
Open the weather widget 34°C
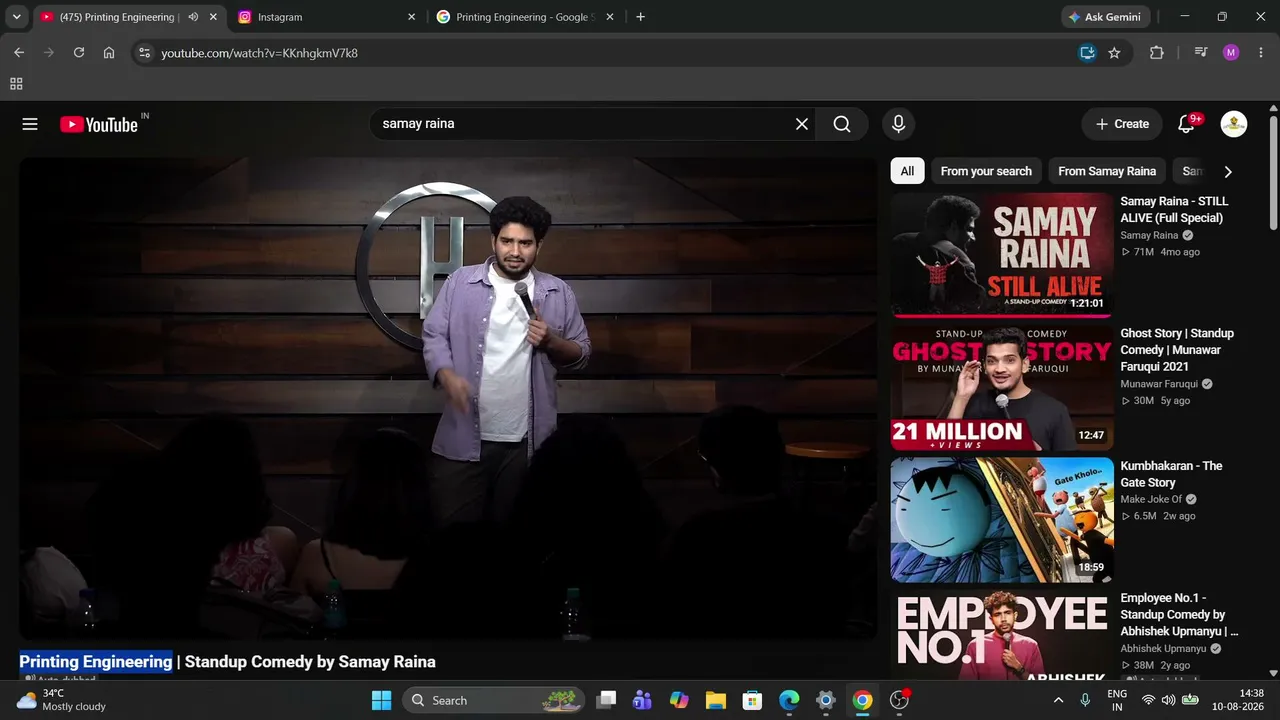(x=61, y=700)
